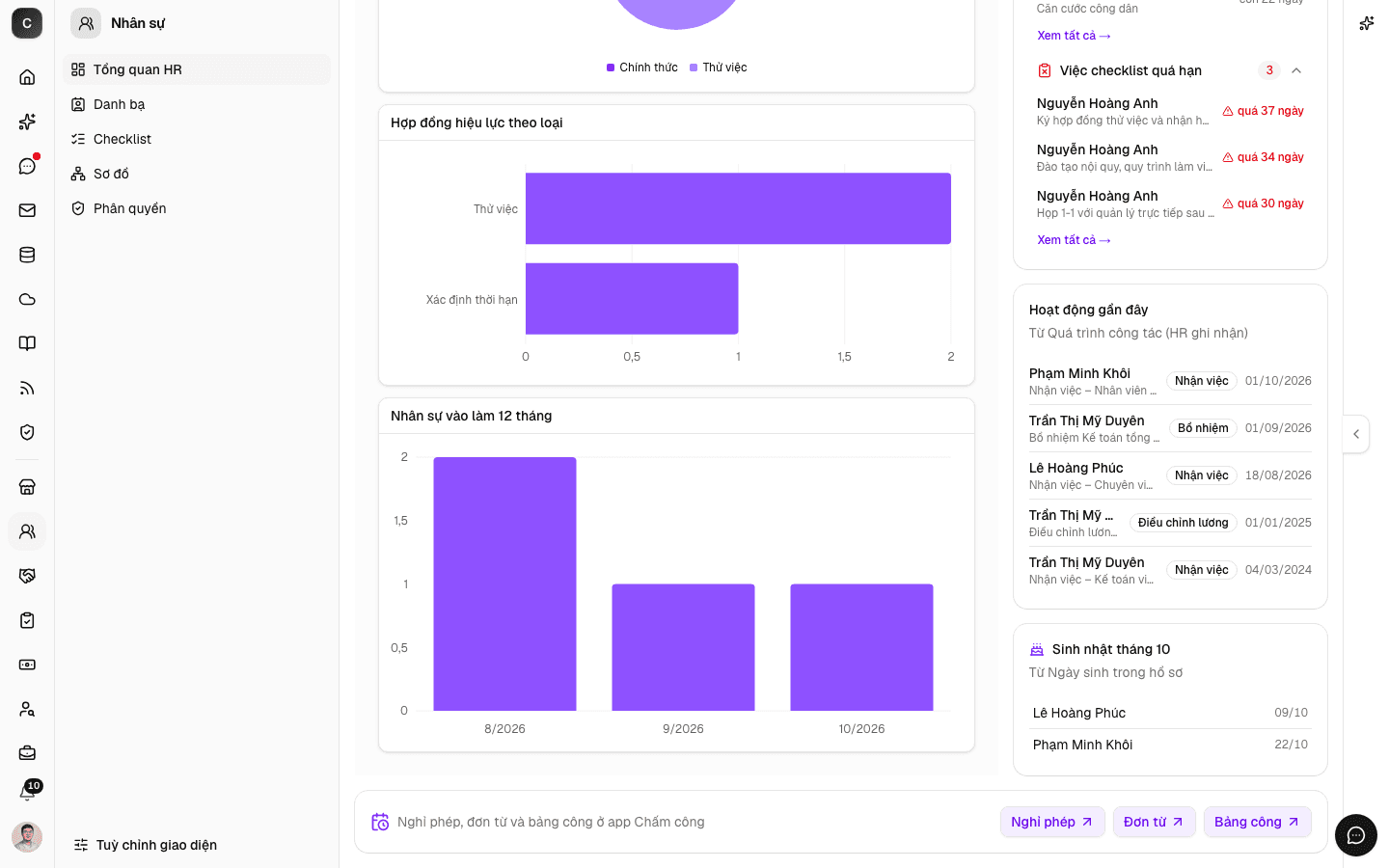Screen dimensions: 1389x868
Task: Click the Nghỉ phép button
Action: (x=1052, y=822)
